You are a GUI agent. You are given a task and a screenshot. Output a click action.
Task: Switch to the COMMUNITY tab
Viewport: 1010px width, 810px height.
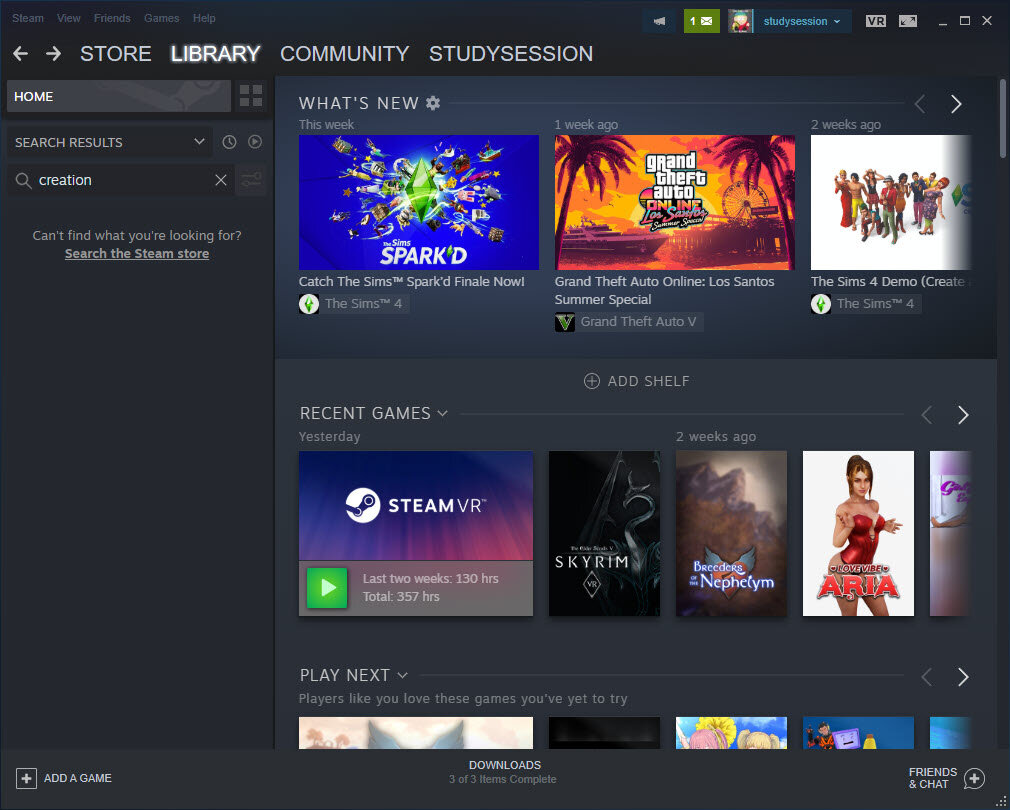tap(345, 53)
